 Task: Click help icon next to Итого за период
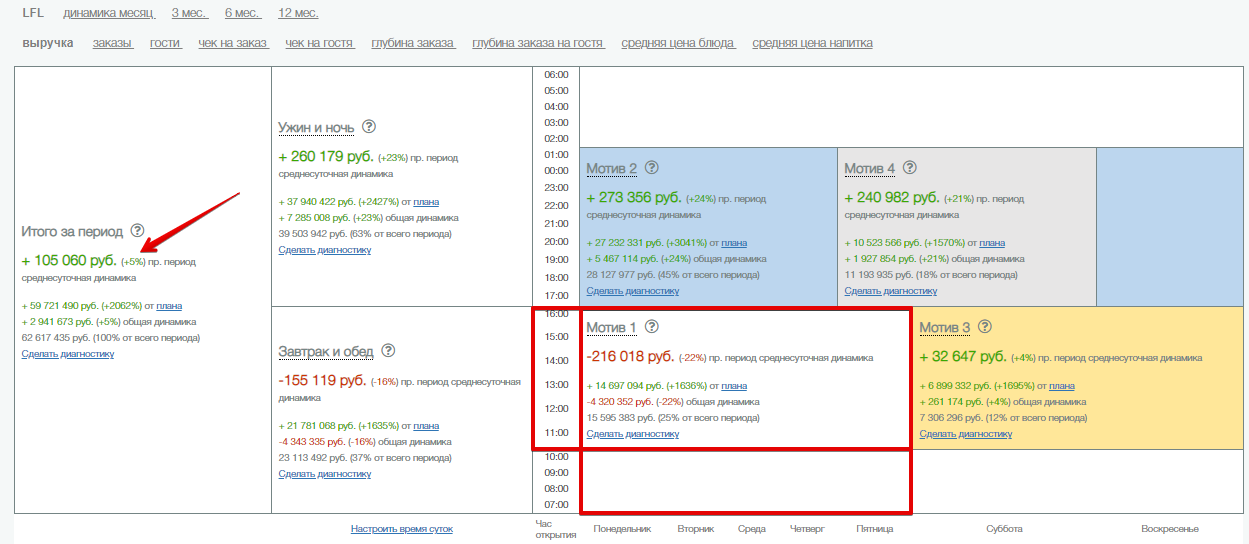(x=137, y=231)
